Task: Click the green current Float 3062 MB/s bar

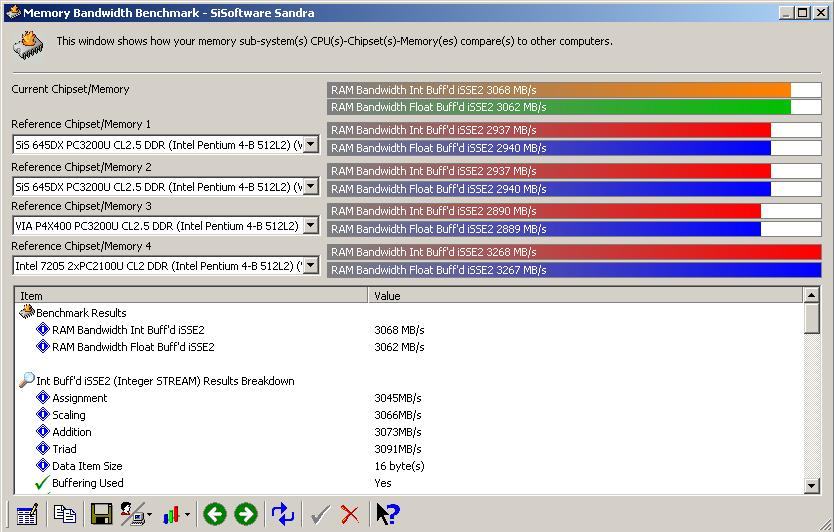Action: pyautogui.click(x=559, y=107)
